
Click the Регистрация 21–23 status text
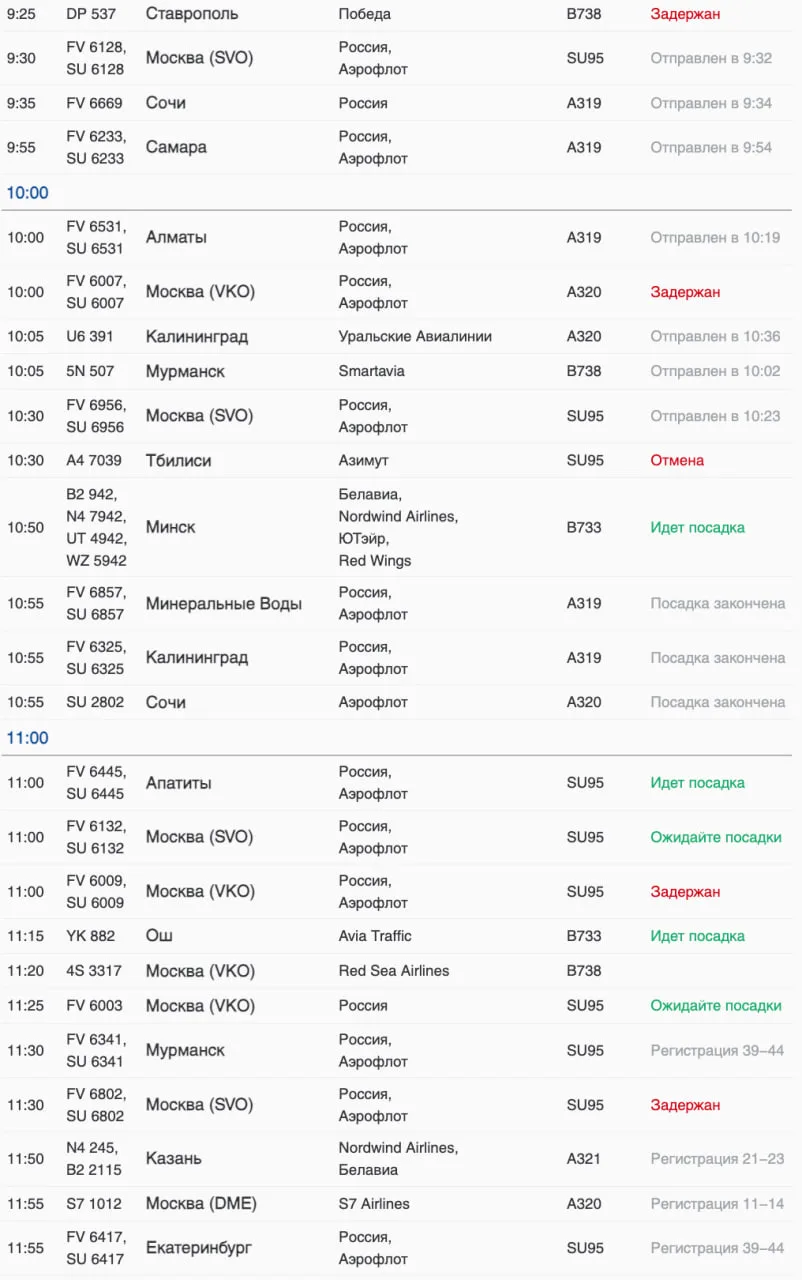tap(717, 1159)
